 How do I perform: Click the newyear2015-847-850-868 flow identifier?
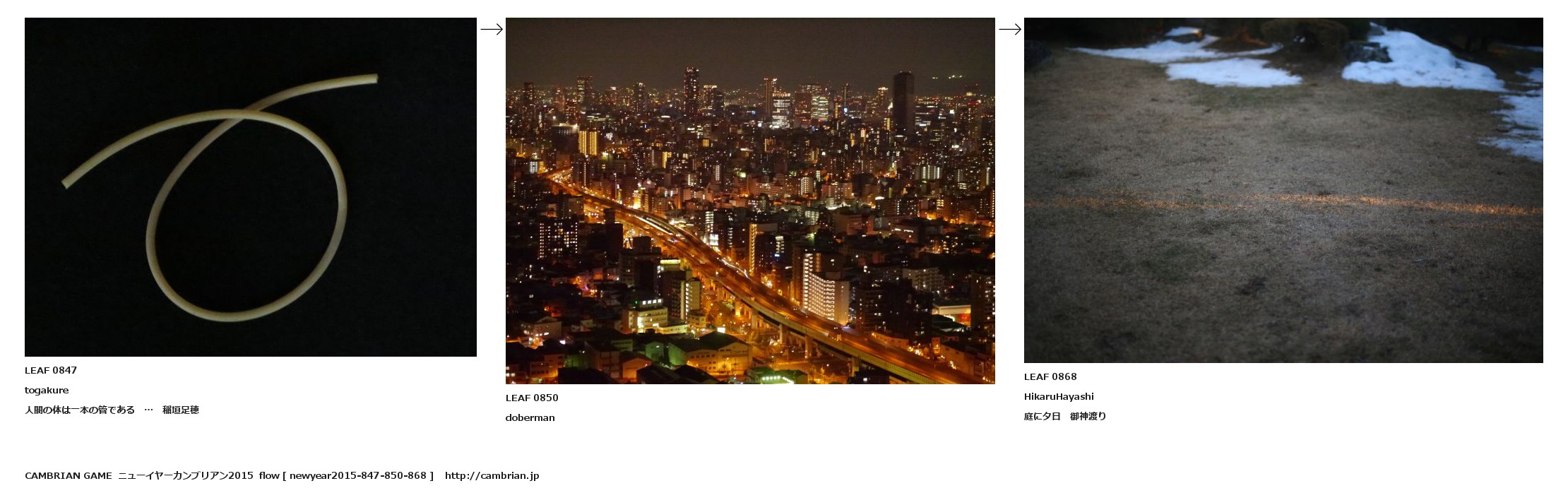[x=358, y=475]
